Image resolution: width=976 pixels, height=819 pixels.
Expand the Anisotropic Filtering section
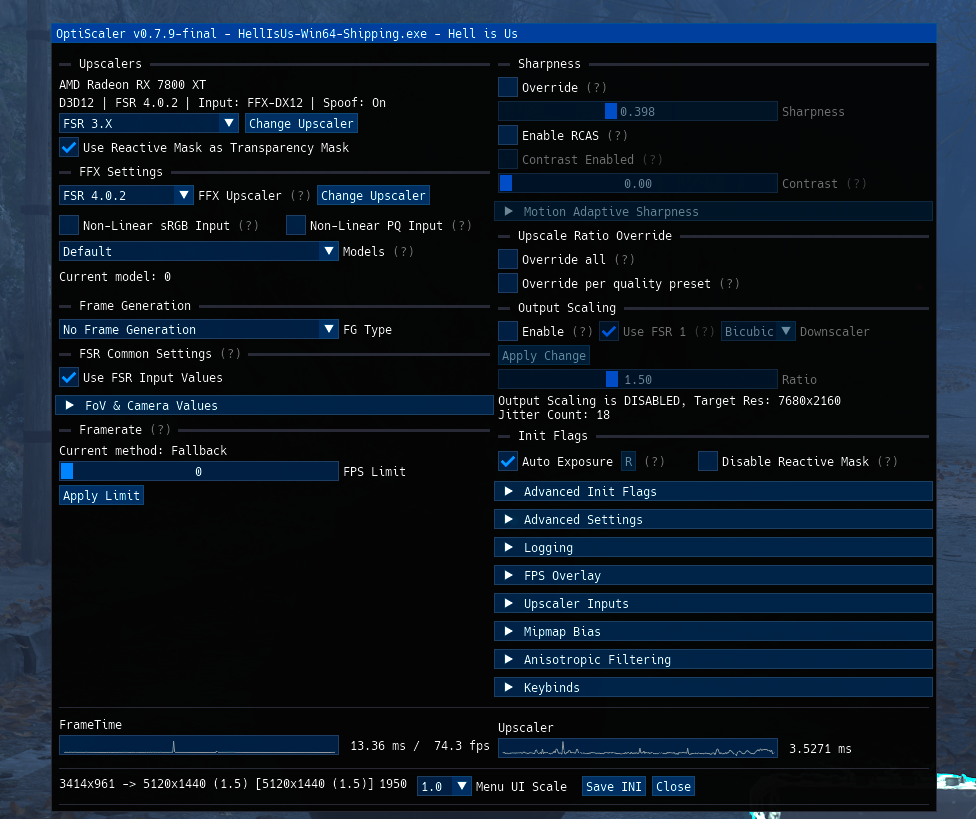713,659
